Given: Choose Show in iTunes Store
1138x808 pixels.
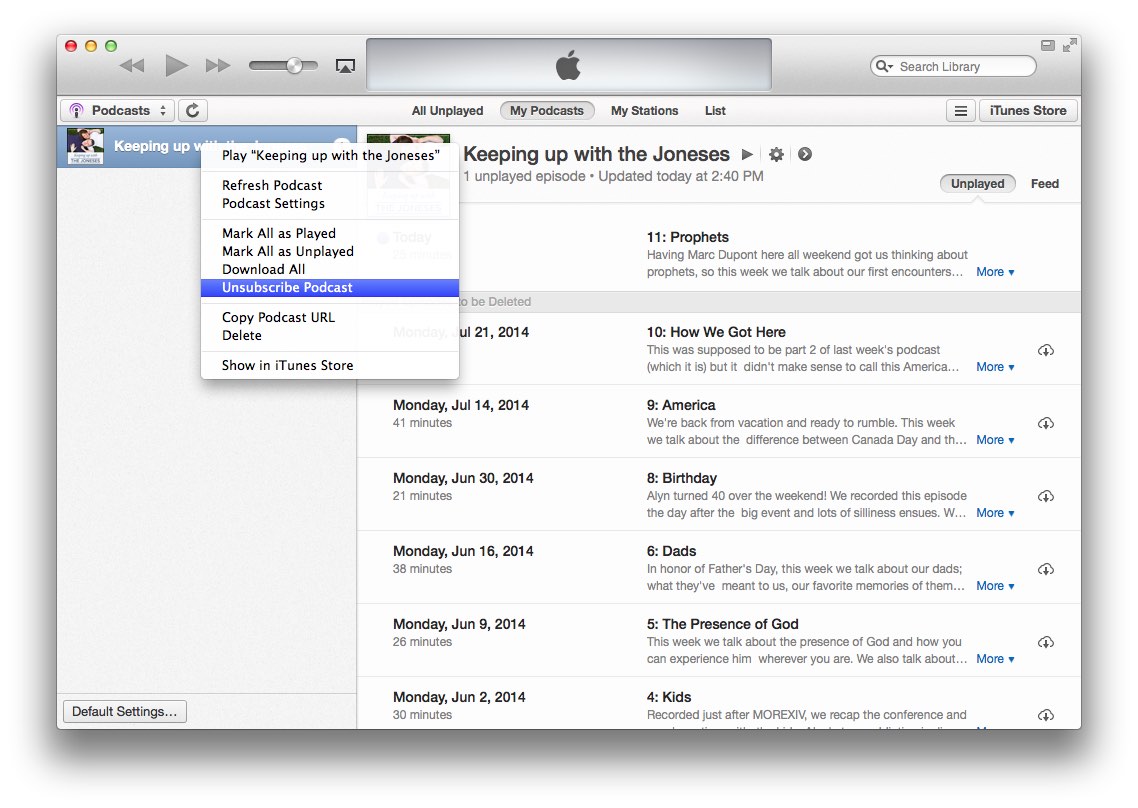Looking at the screenshot, I should 330,365.
